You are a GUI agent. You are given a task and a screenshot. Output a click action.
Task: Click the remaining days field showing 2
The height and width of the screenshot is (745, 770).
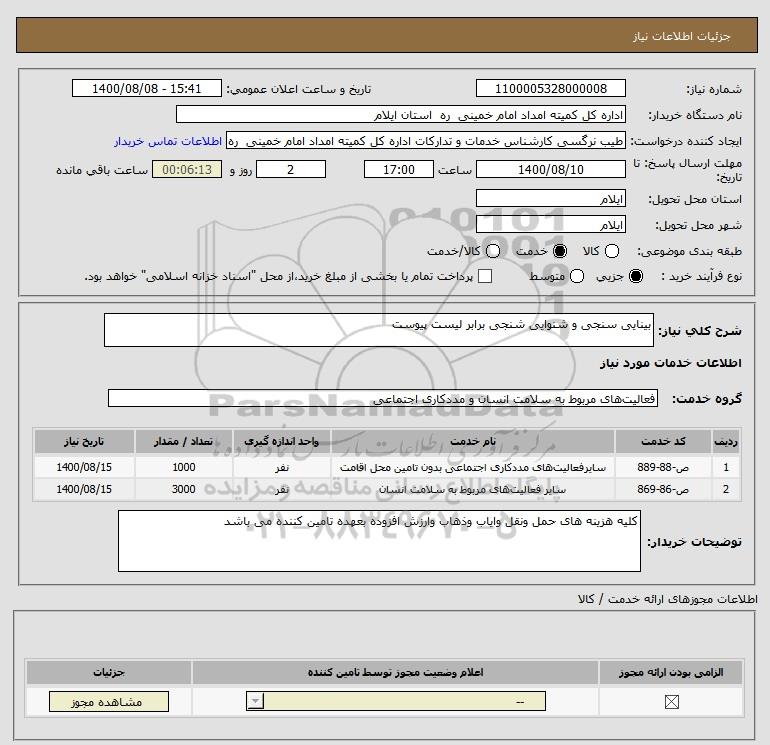pos(291,169)
